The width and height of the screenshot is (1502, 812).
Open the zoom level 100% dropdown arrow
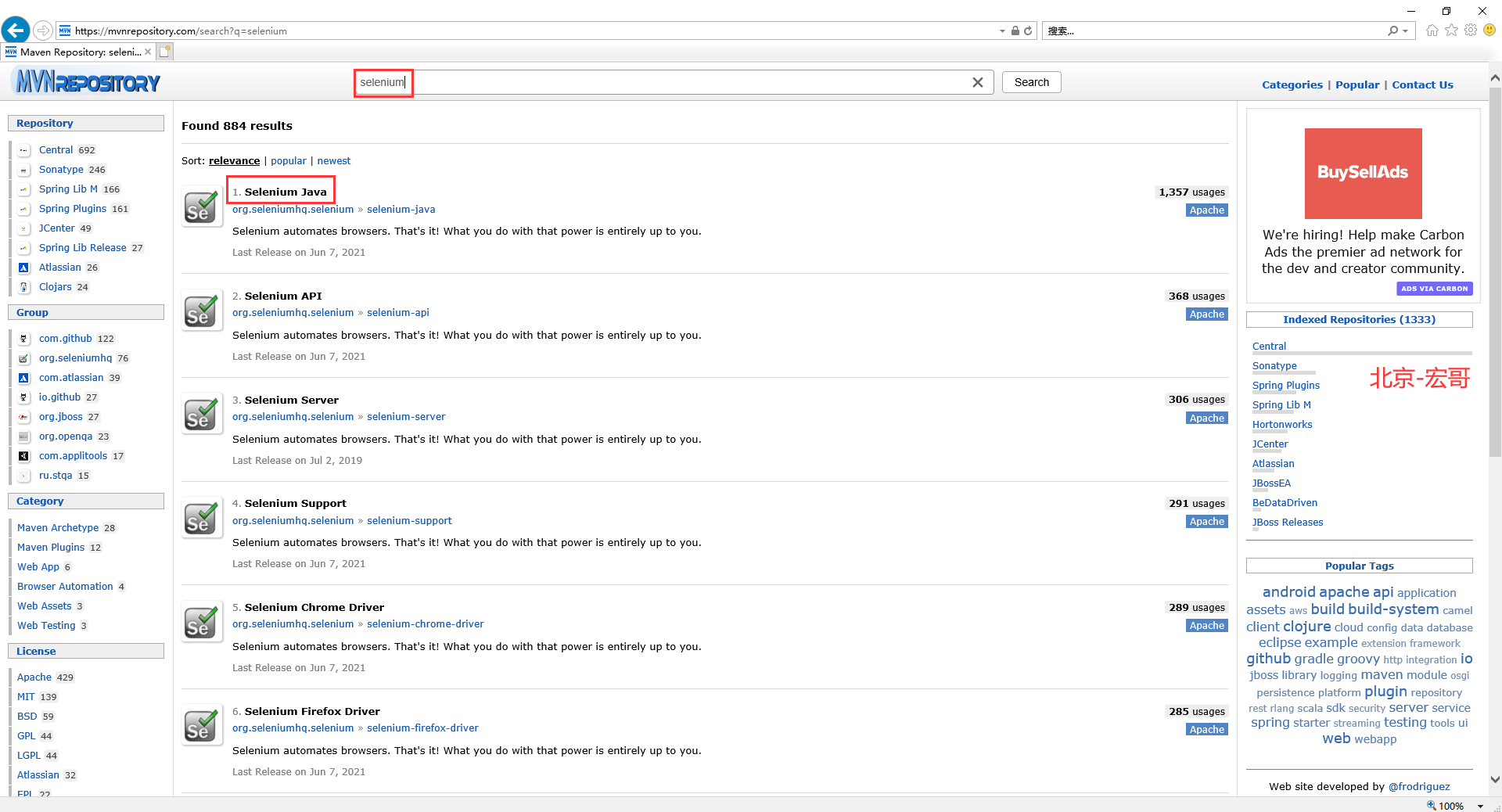pyautogui.click(x=1480, y=806)
